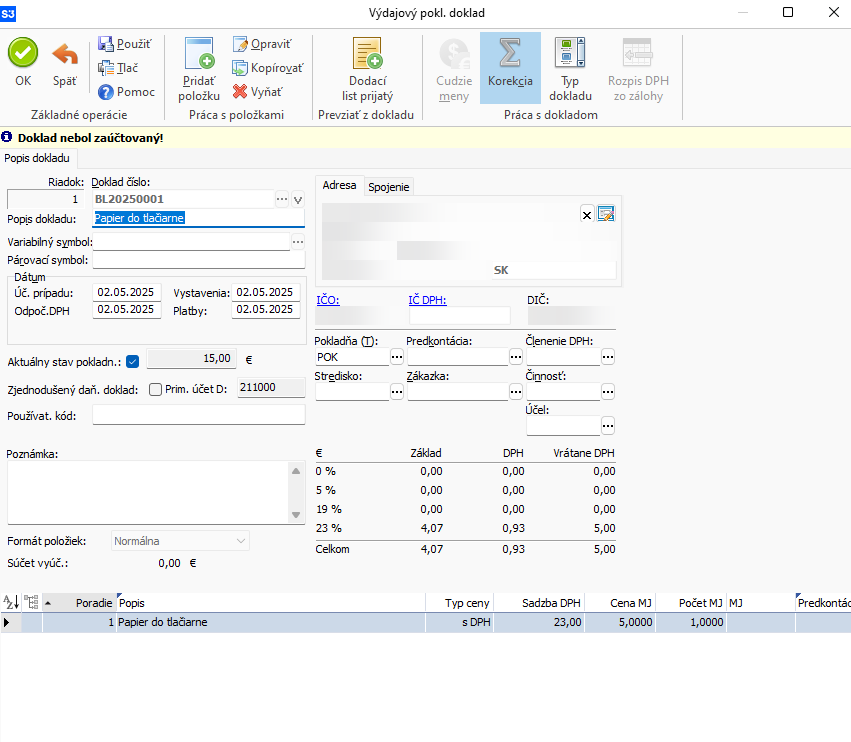The width and height of the screenshot is (851, 742).
Task: Open Činnosť lookup ellipsis button
Action: coord(608,392)
